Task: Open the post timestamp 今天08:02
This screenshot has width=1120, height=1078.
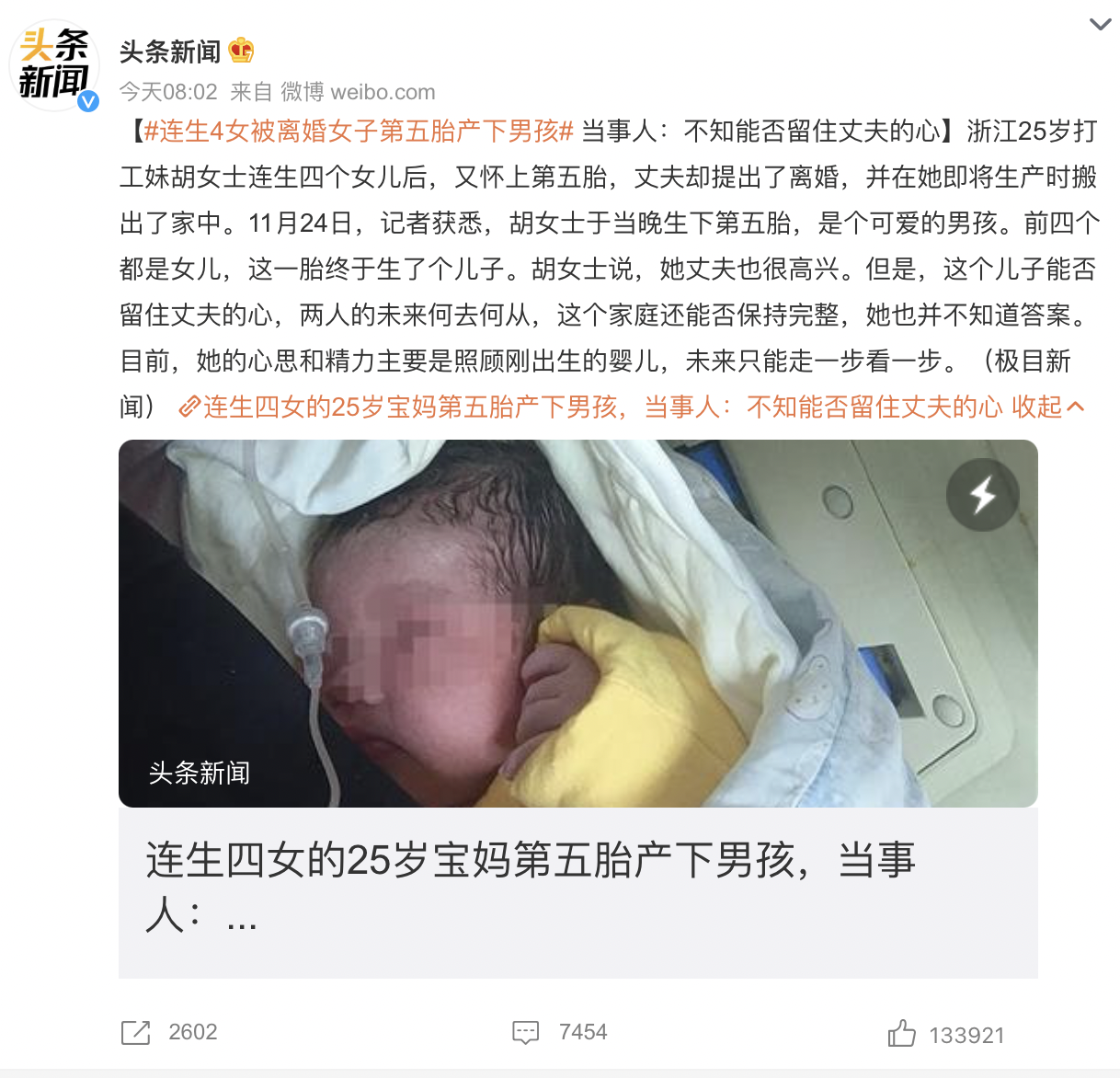Action: point(168,92)
